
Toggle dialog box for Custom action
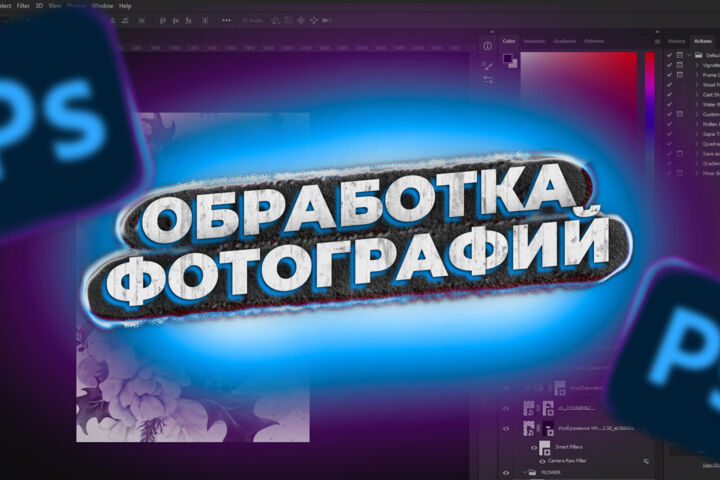tap(680, 114)
